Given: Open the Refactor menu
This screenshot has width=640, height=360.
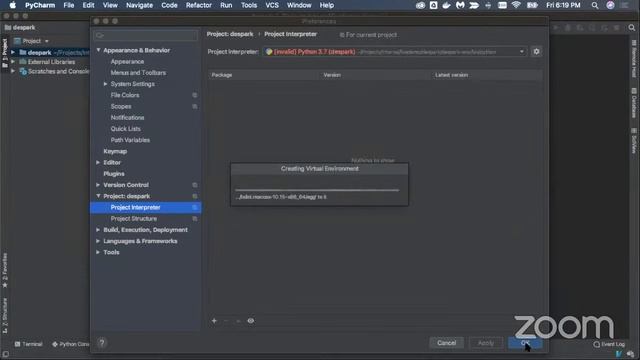Looking at the screenshot, I should click(x=199, y=5).
